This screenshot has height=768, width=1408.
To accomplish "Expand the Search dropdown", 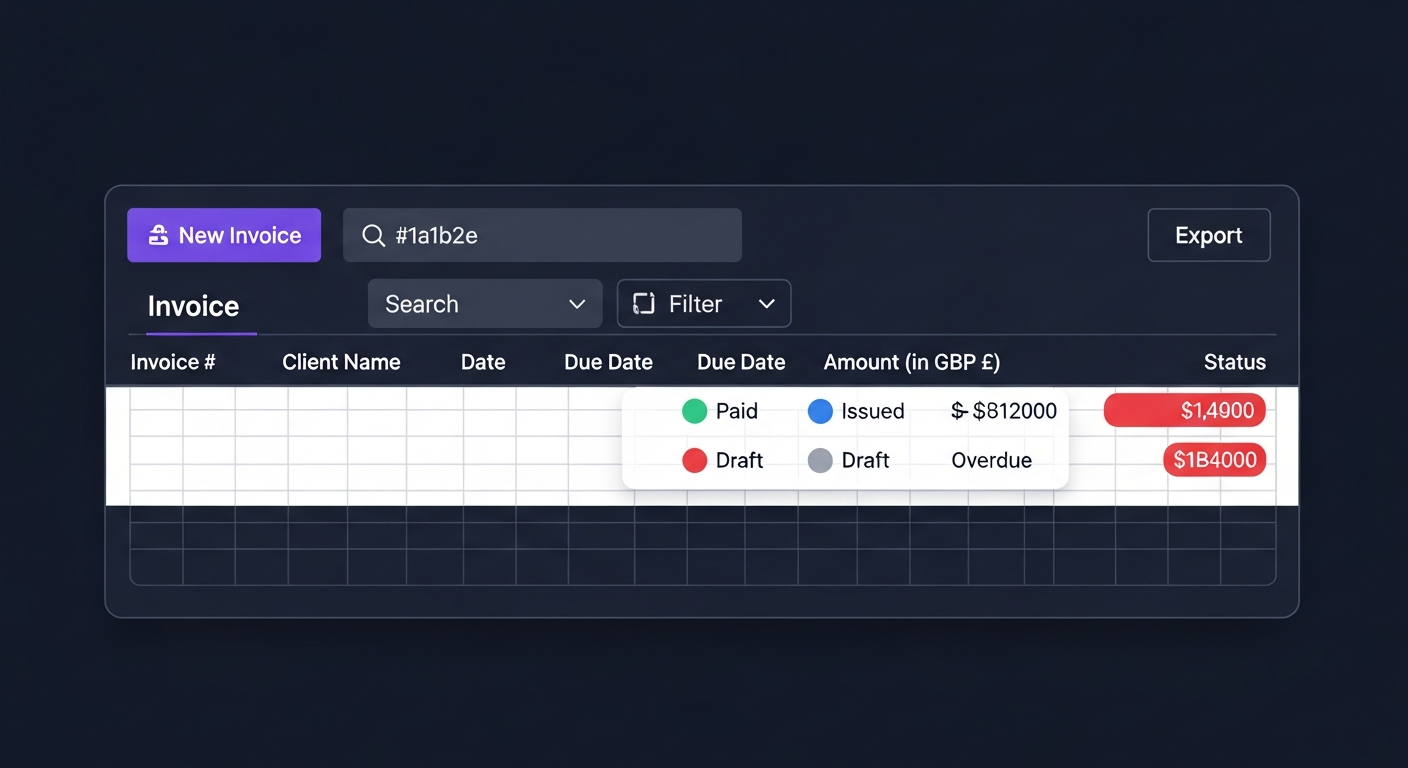I will (x=485, y=303).
